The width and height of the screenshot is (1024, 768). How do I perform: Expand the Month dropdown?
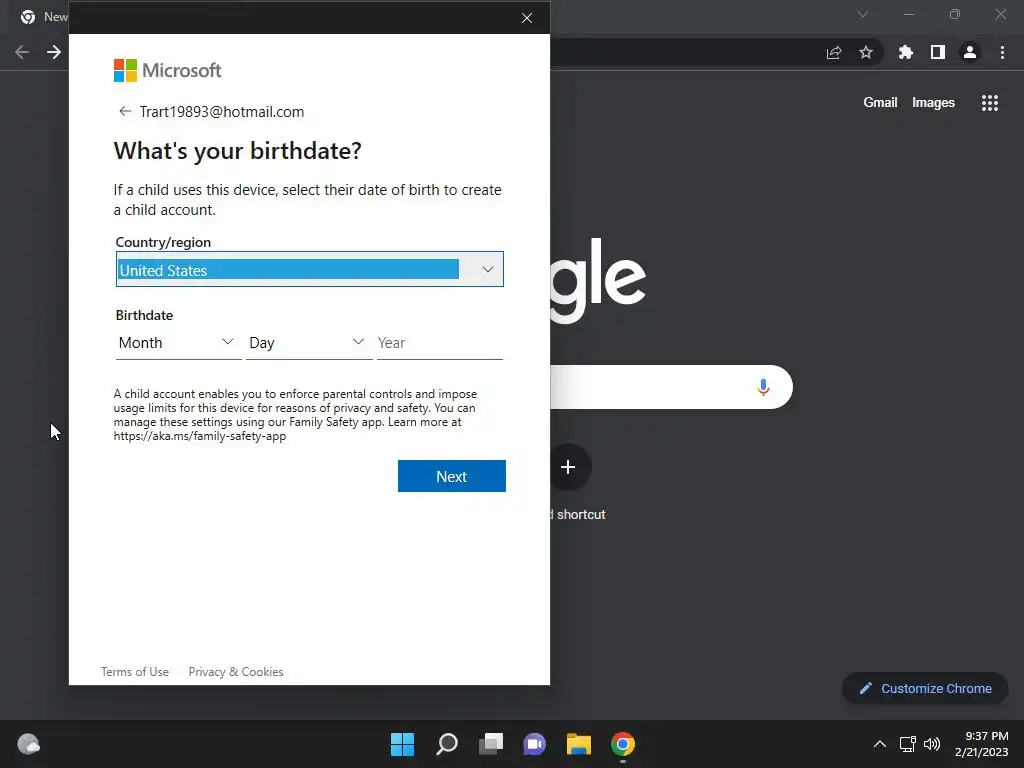point(178,343)
